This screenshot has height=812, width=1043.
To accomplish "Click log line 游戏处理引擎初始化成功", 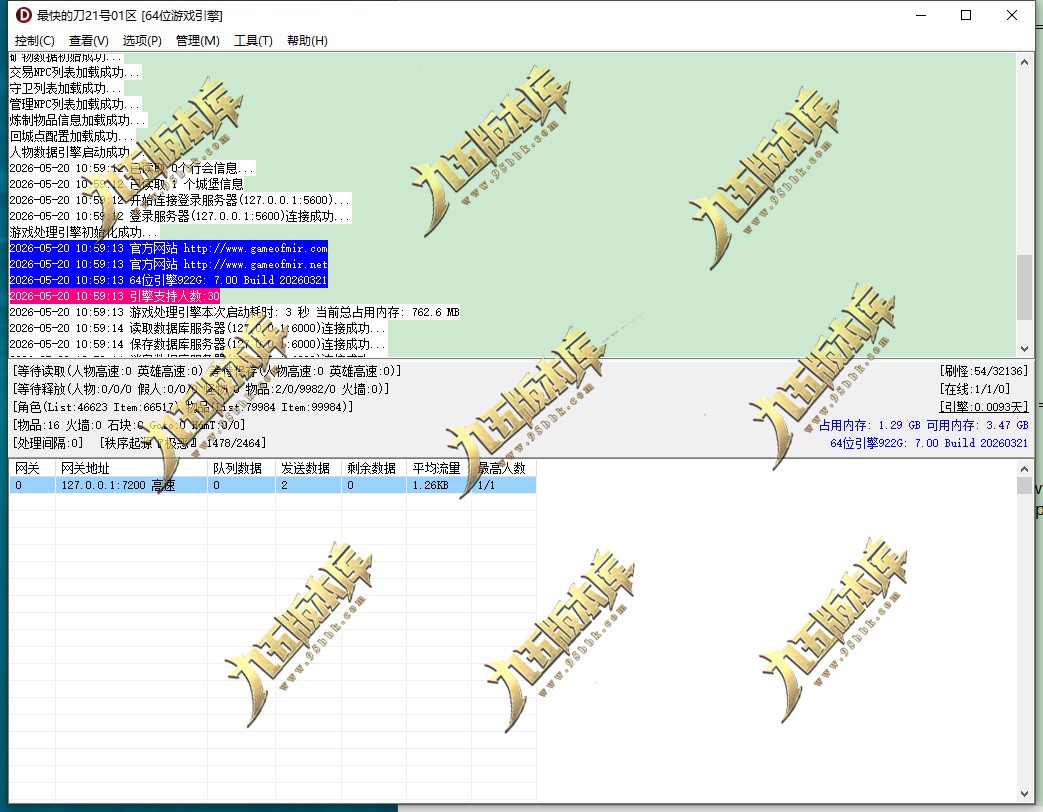I will click(84, 232).
